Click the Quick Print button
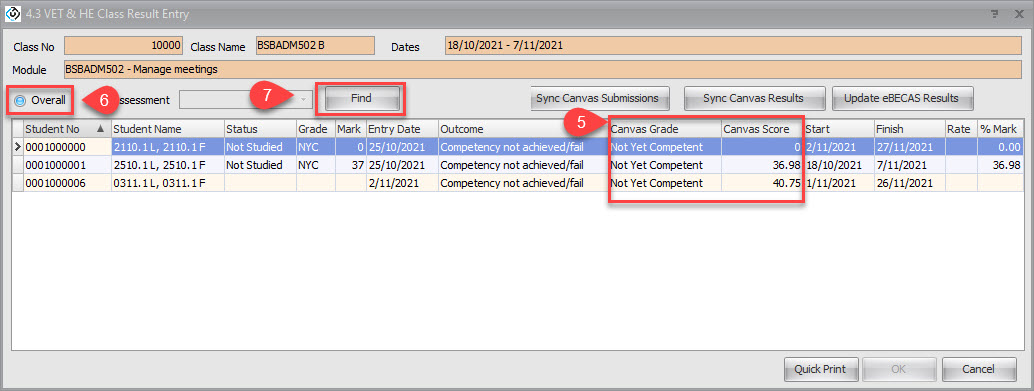Viewport: 1034px width, 391px height. click(821, 369)
